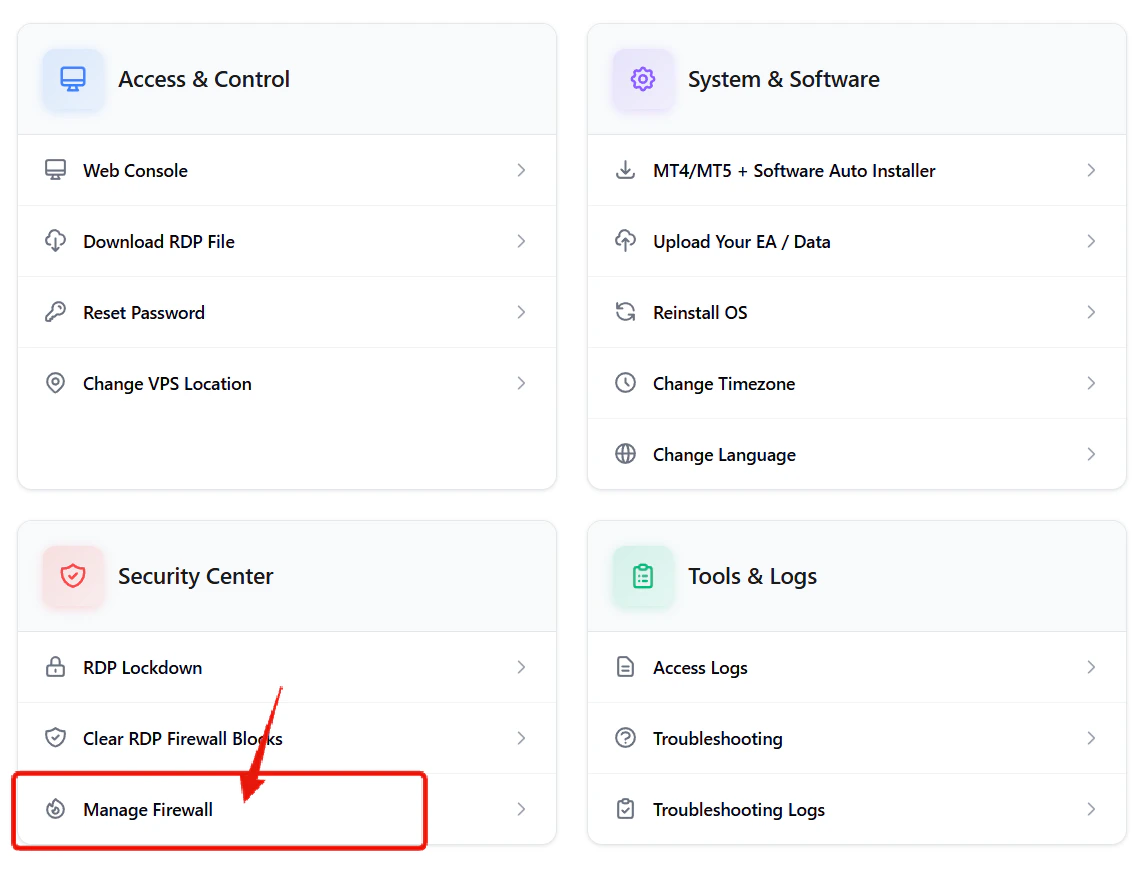This screenshot has height=869, width=1143.
Task: Click the MT4/MT5 installer download icon
Action: click(625, 170)
